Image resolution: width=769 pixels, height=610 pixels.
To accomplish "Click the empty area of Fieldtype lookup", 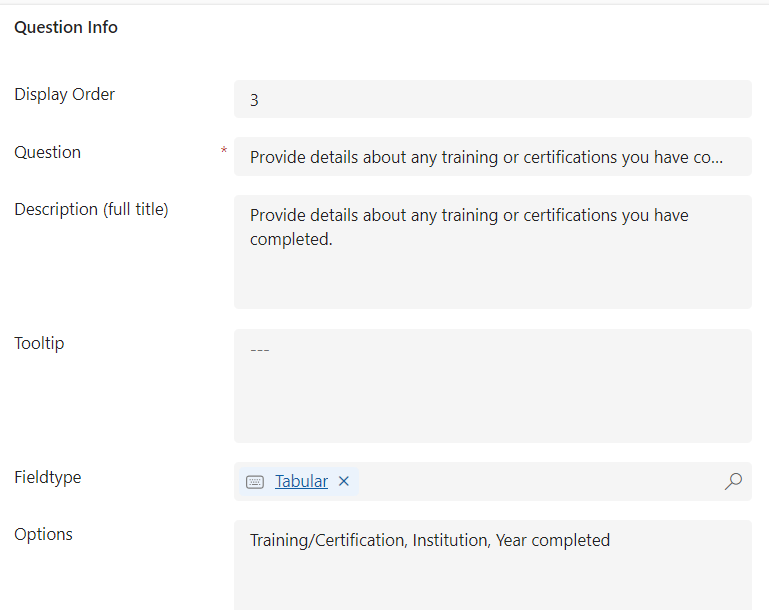I will (539, 481).
